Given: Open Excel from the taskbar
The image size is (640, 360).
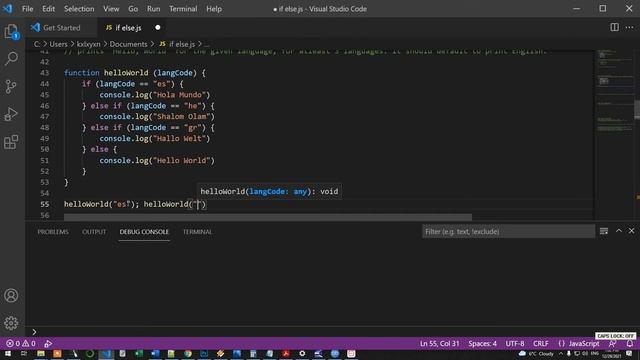Looking at the screenshot, I should pyautogui.click(x=139, y=353).
